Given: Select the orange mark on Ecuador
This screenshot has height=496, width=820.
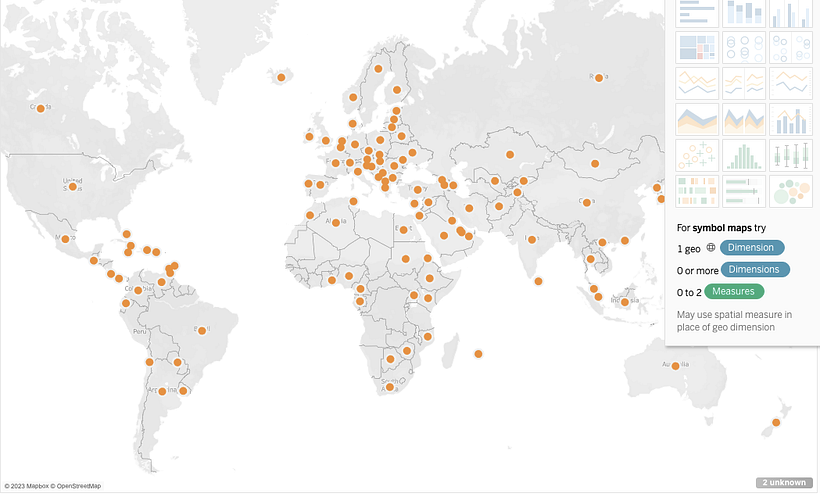Looking at the screenshot, I should (126, 303).
